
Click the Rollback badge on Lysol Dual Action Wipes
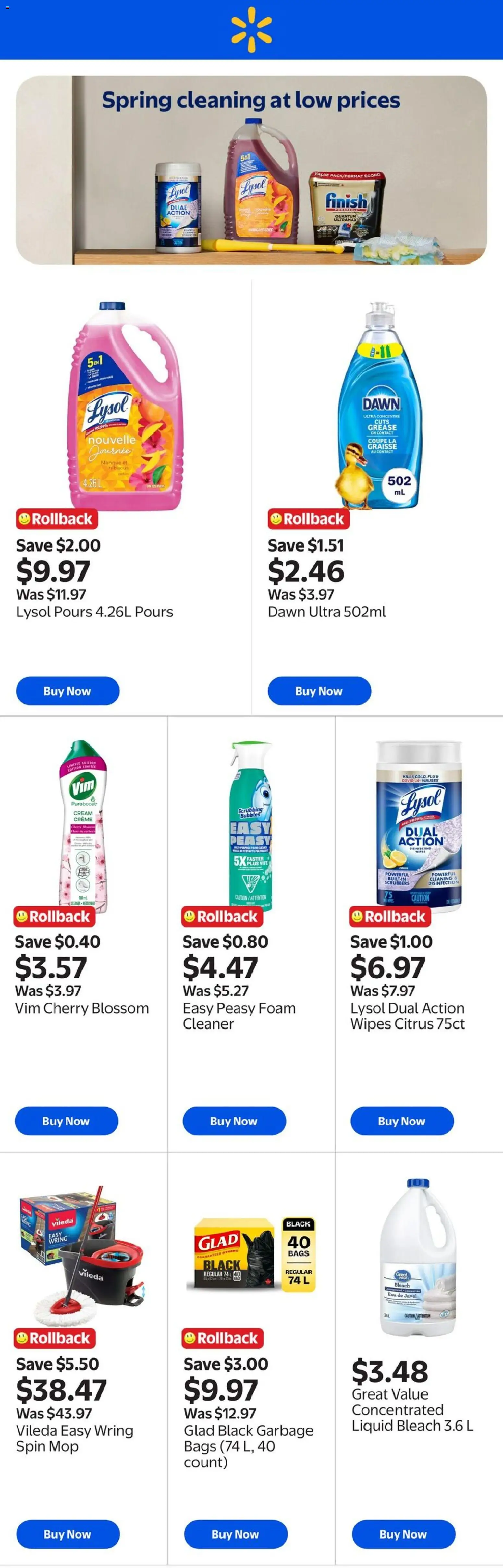click(390, 917)
